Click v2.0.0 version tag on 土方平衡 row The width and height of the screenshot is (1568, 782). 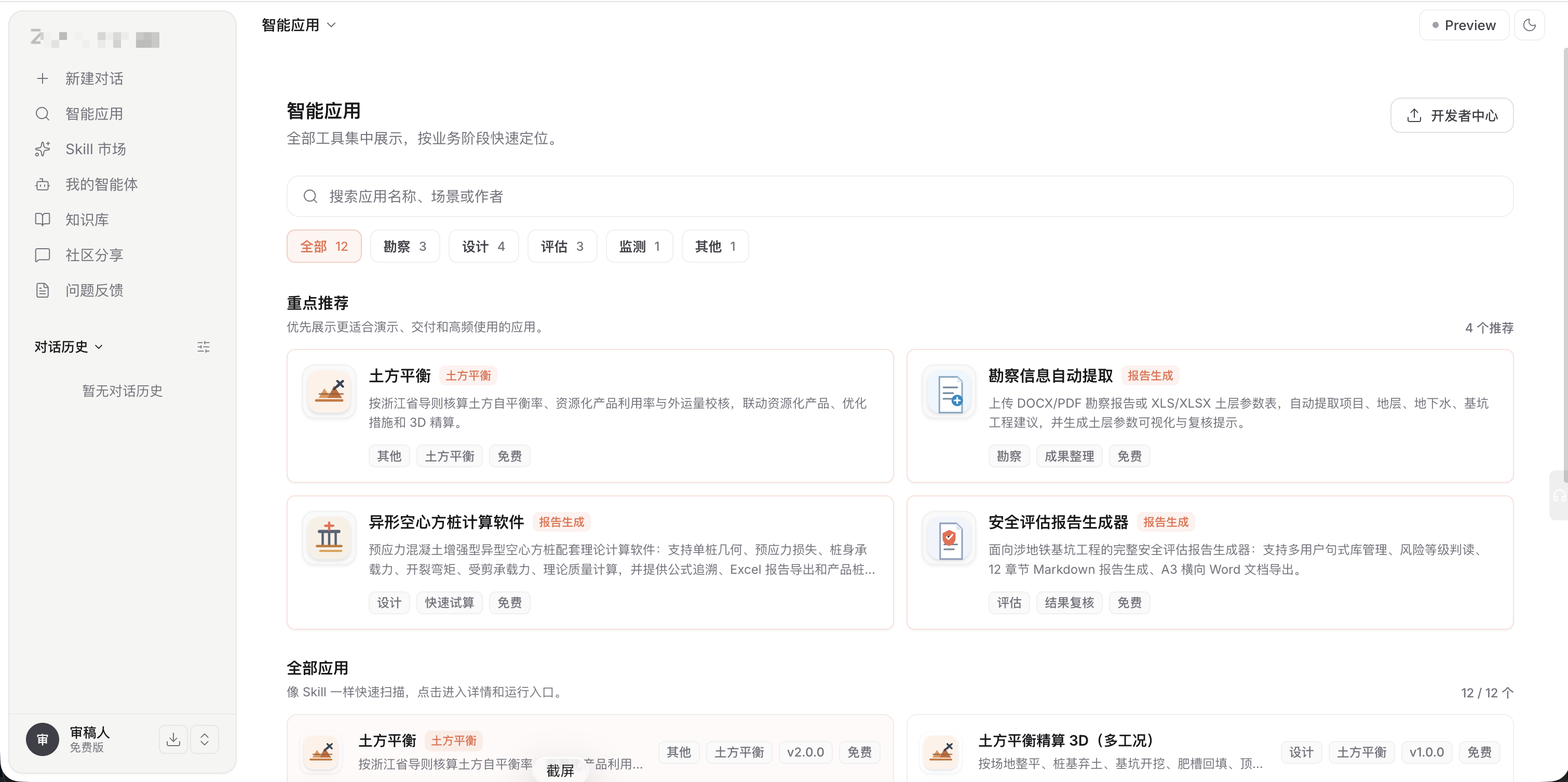click(x=805, y=752)
